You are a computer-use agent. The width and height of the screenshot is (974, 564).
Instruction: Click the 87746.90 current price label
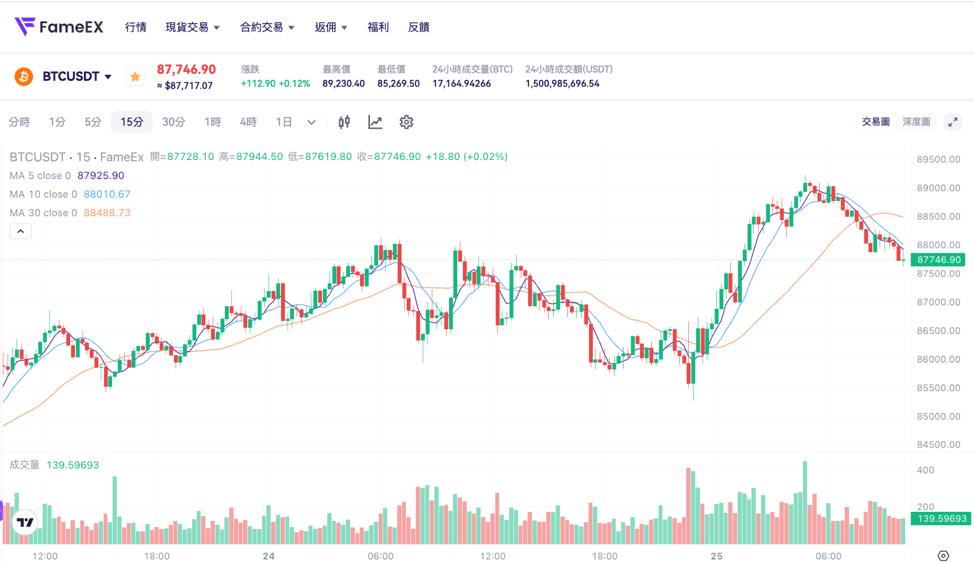pos(938,260)
